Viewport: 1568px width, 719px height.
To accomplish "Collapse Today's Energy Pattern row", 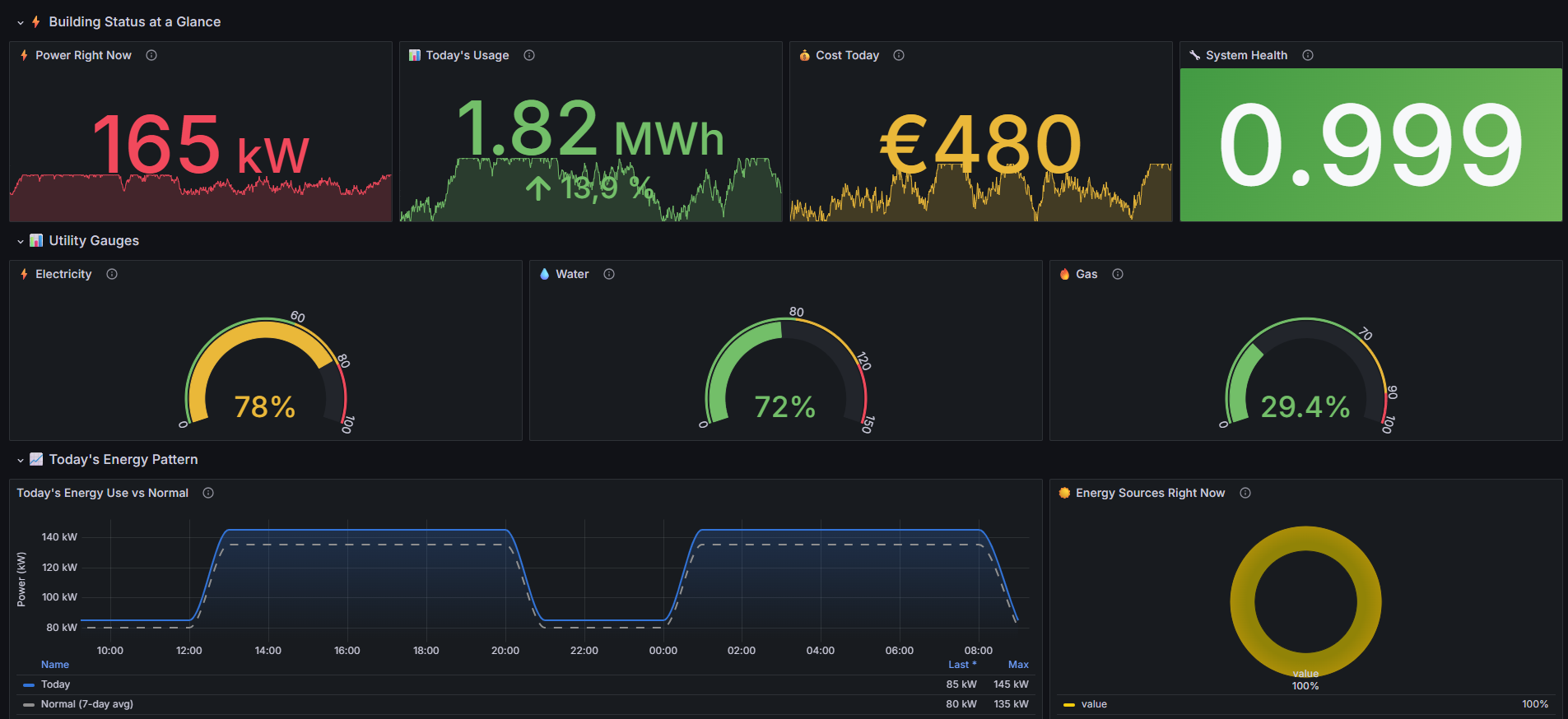I will tap(21, 460).
